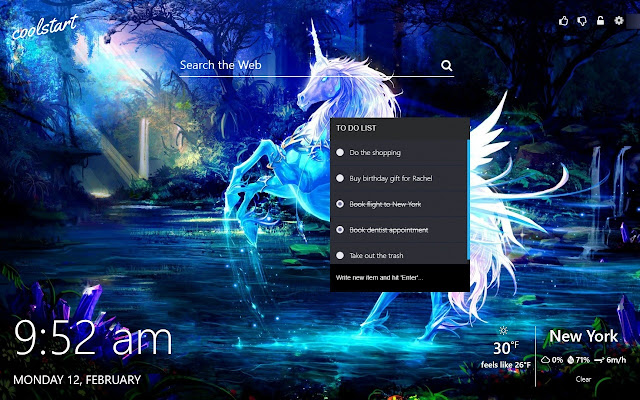Screen dimensions: 640x400
Task: Select 'Buy birthday gift for Rachel' text
Action: click(x=391, y=178)
